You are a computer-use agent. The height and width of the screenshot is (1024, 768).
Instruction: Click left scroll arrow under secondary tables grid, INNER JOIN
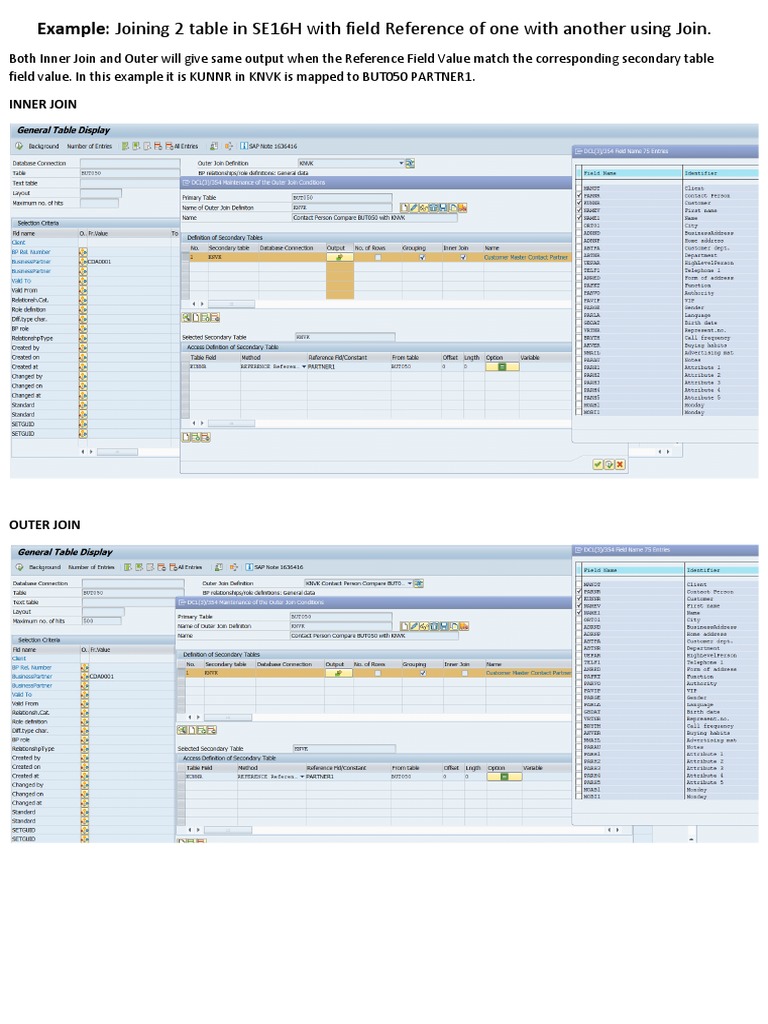pyautogui.click(x=193, y=304)
